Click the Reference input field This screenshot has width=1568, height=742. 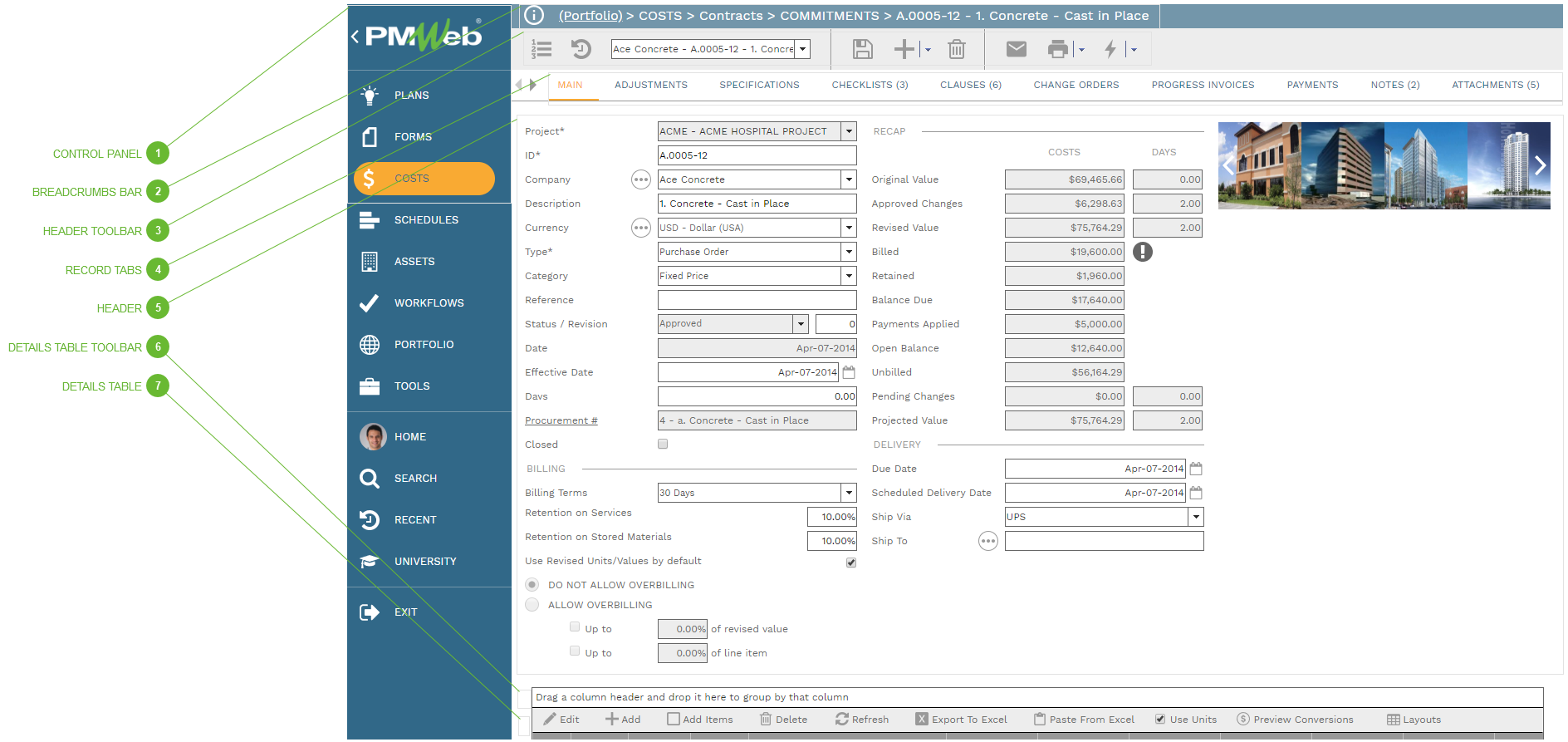click(x=757, y=300)
